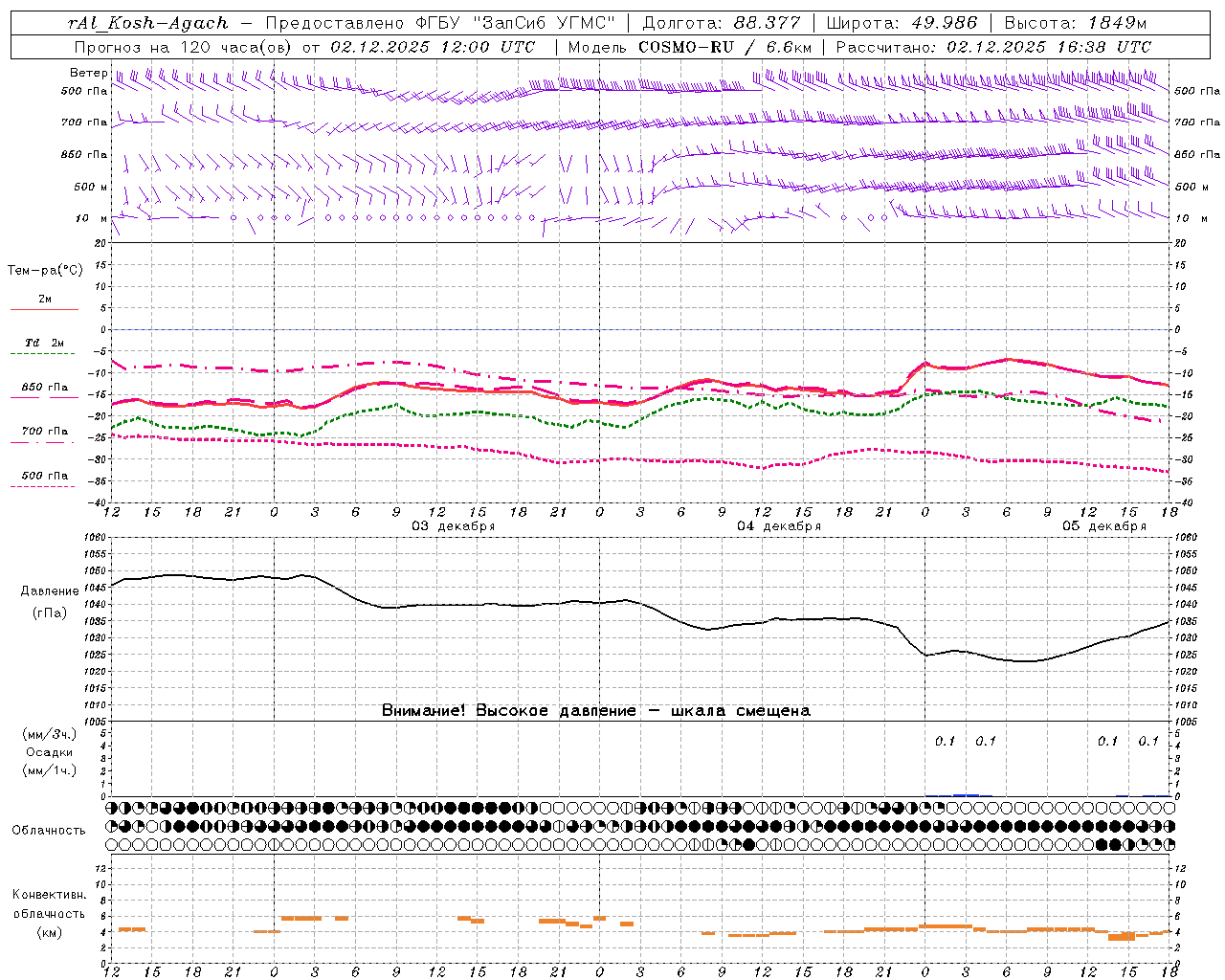Select the left 500 гПа wind level label
This screenshot has height=980, width=1225.
(x=84, y=91)
